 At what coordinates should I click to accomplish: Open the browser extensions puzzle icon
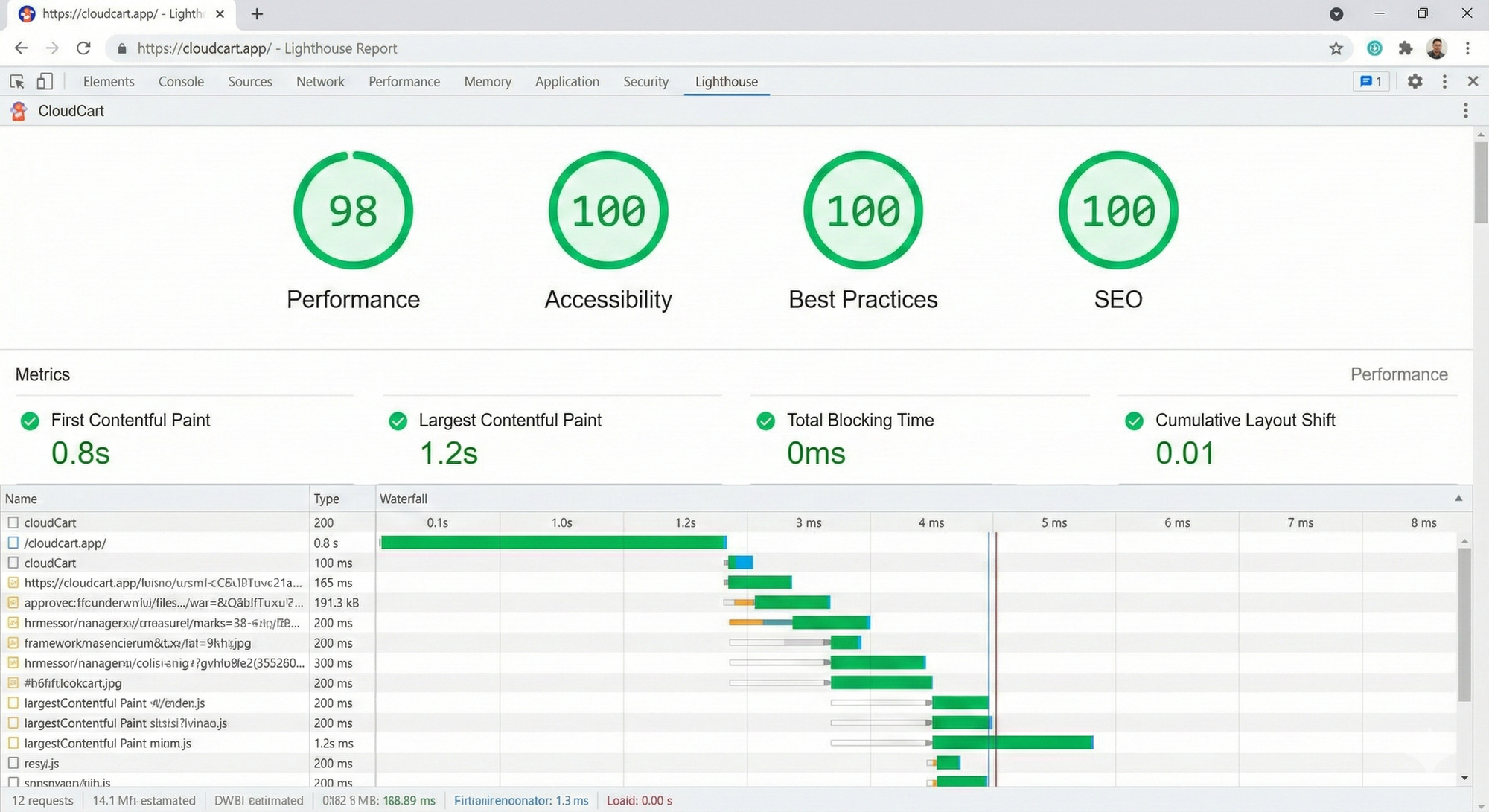(1405, 48)
